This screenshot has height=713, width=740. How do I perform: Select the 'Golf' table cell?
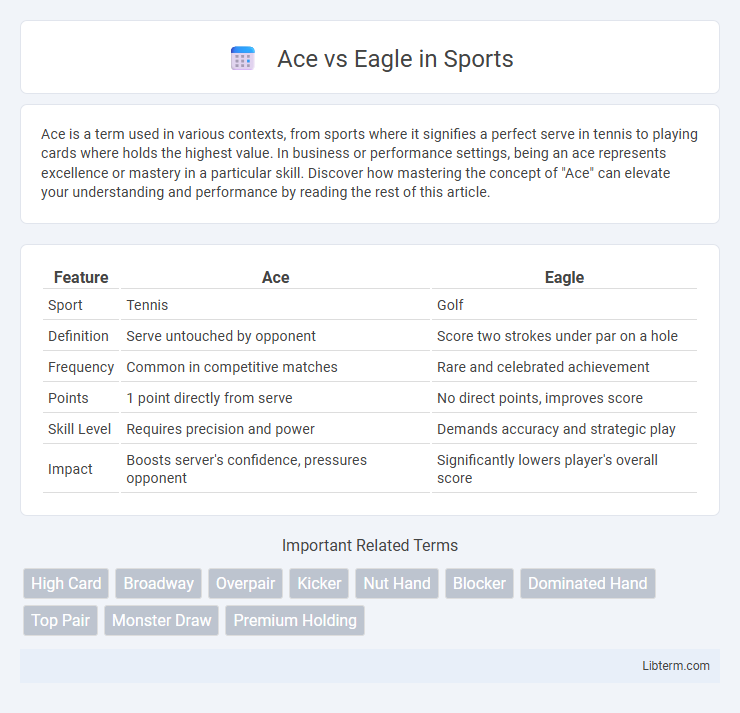[x=564, y=305]
